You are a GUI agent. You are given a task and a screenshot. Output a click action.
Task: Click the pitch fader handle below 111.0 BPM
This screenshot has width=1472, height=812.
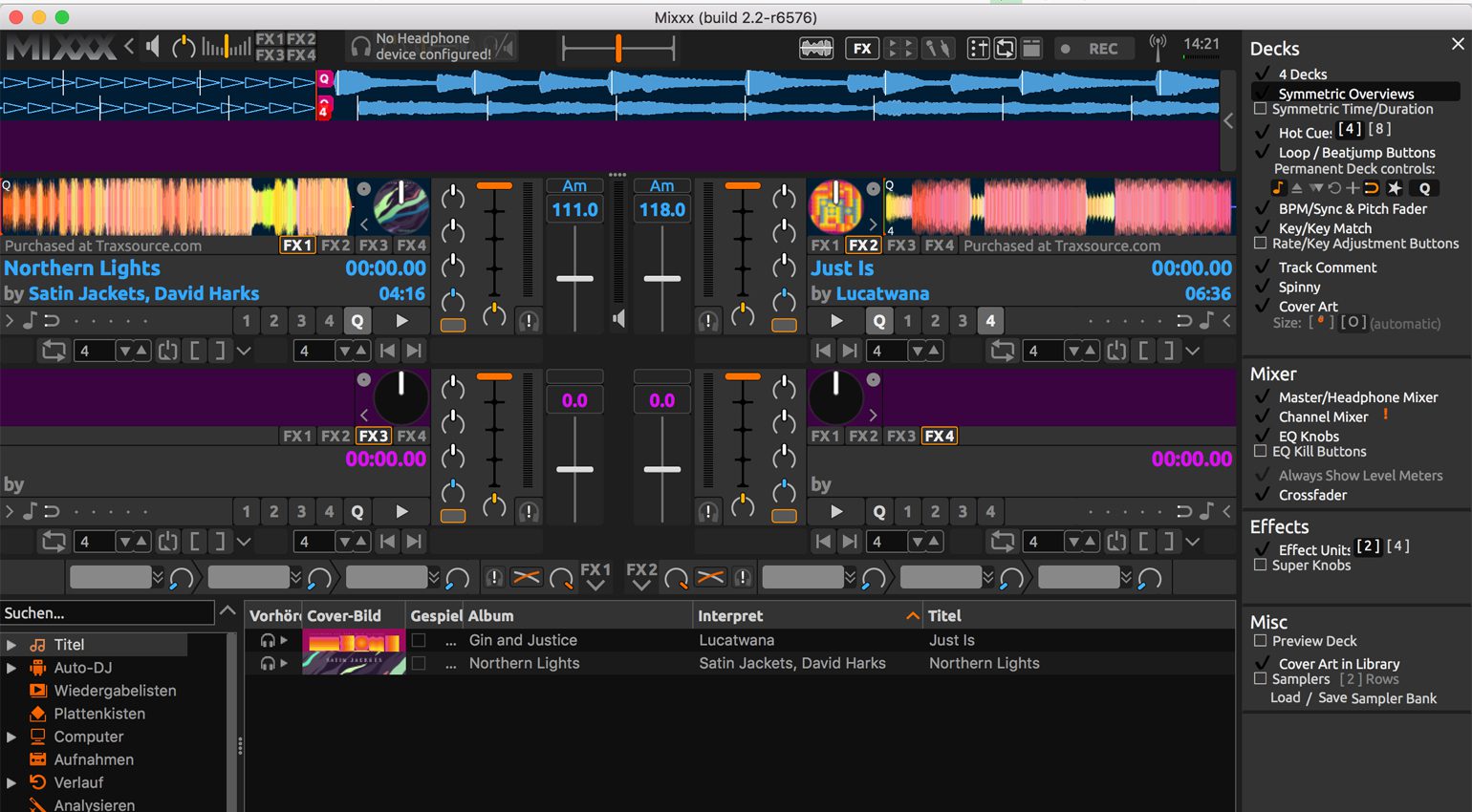click(x=574, y=279)
